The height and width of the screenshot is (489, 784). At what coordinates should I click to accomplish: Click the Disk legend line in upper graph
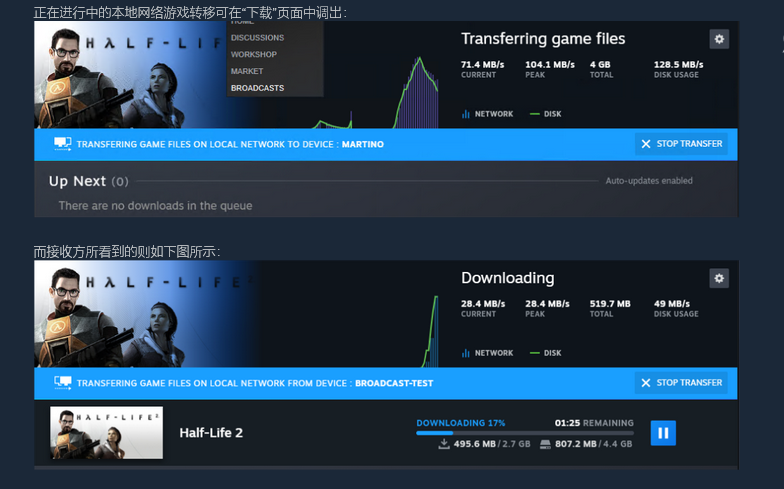tap(534, 114)
